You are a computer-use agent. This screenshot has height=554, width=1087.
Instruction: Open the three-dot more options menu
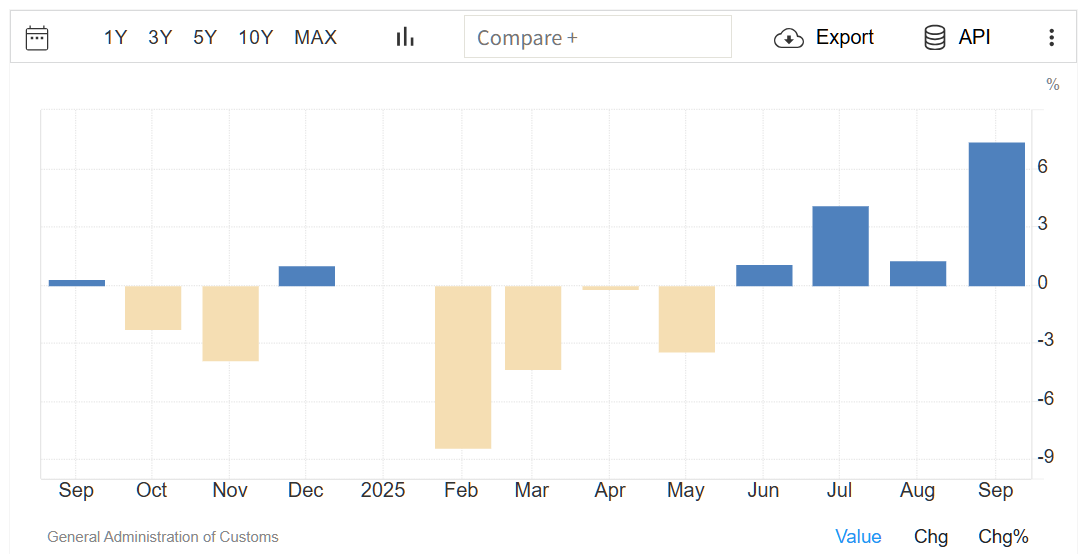1051,38
